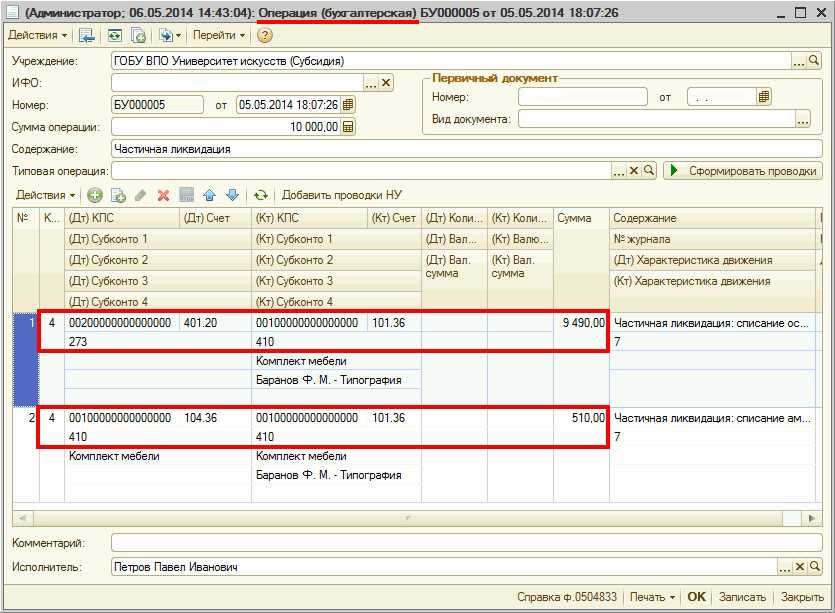This screenshot has width=835, height=613.
Task: Click the ИФО select ellipsis button
Action: point(371,83)
